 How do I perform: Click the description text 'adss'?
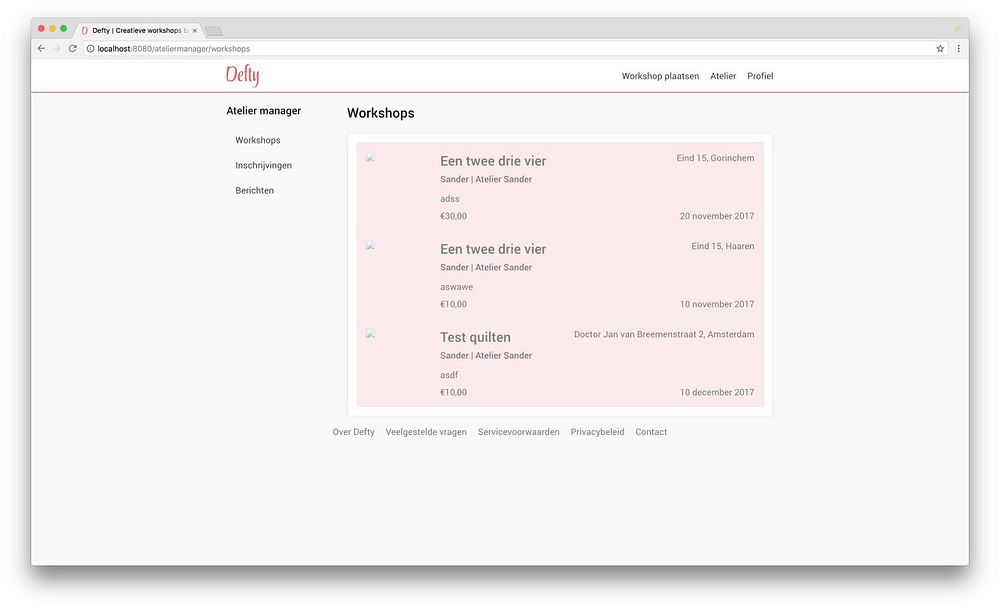pos(450,199)
